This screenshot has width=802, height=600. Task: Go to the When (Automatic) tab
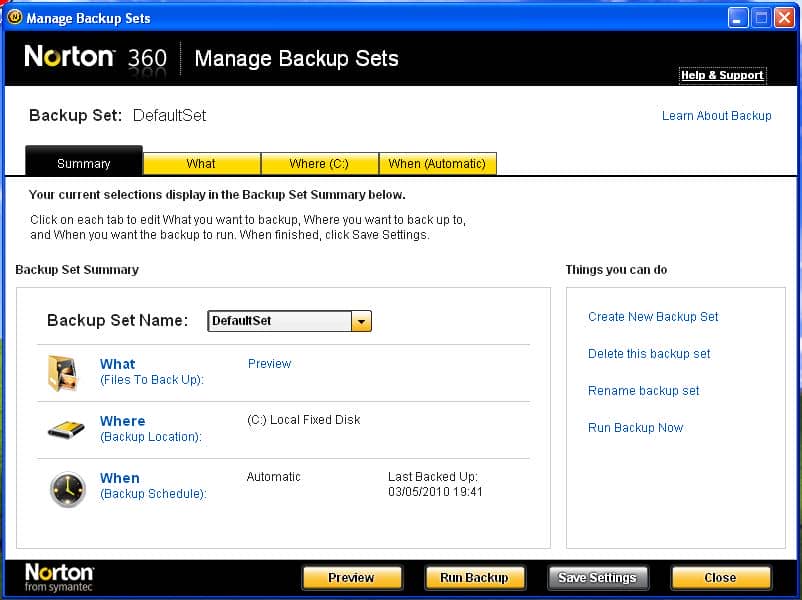point(437,164)
